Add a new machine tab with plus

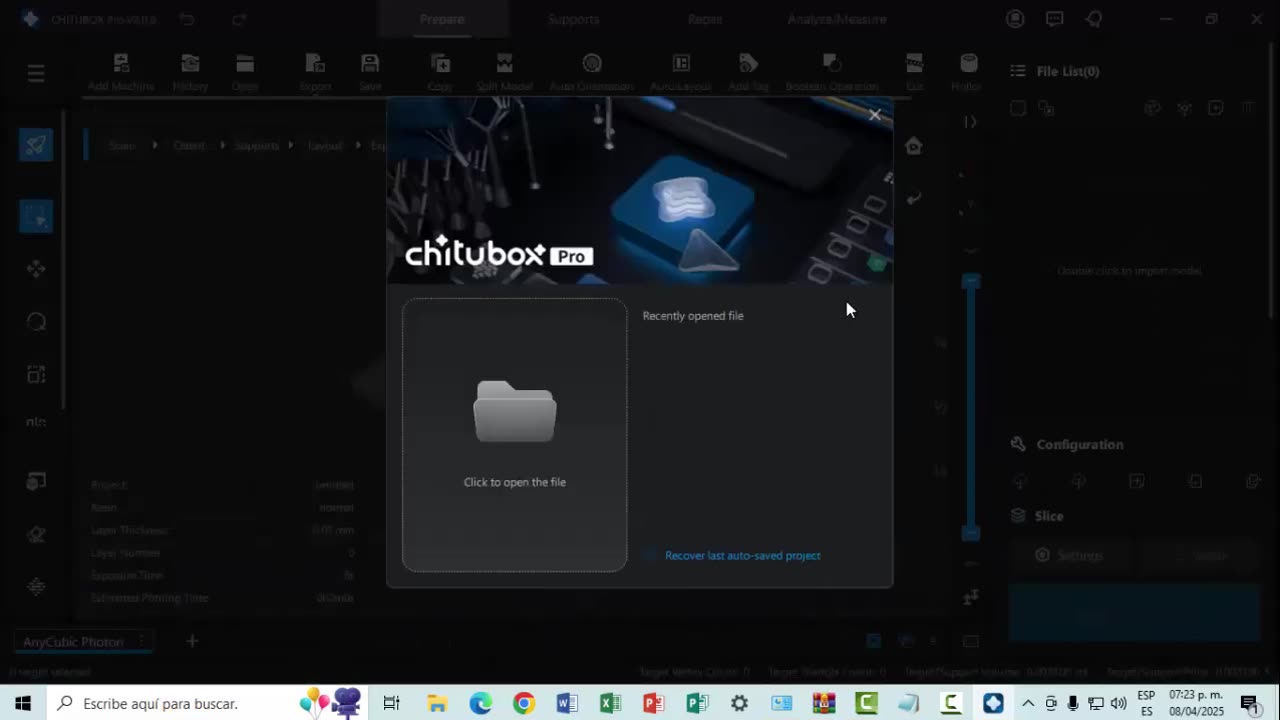click(192, 641)
